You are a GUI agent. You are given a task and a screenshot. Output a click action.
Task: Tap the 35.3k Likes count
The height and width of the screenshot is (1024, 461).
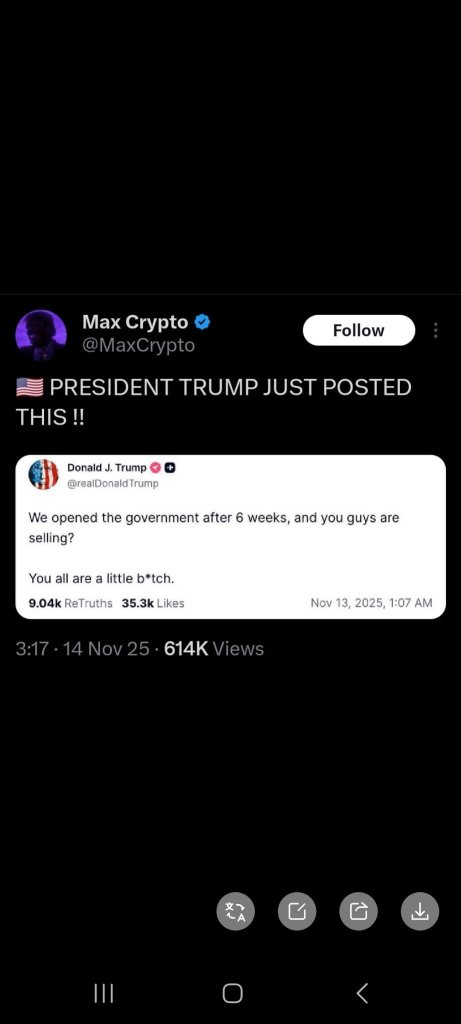tap(153, 603)
